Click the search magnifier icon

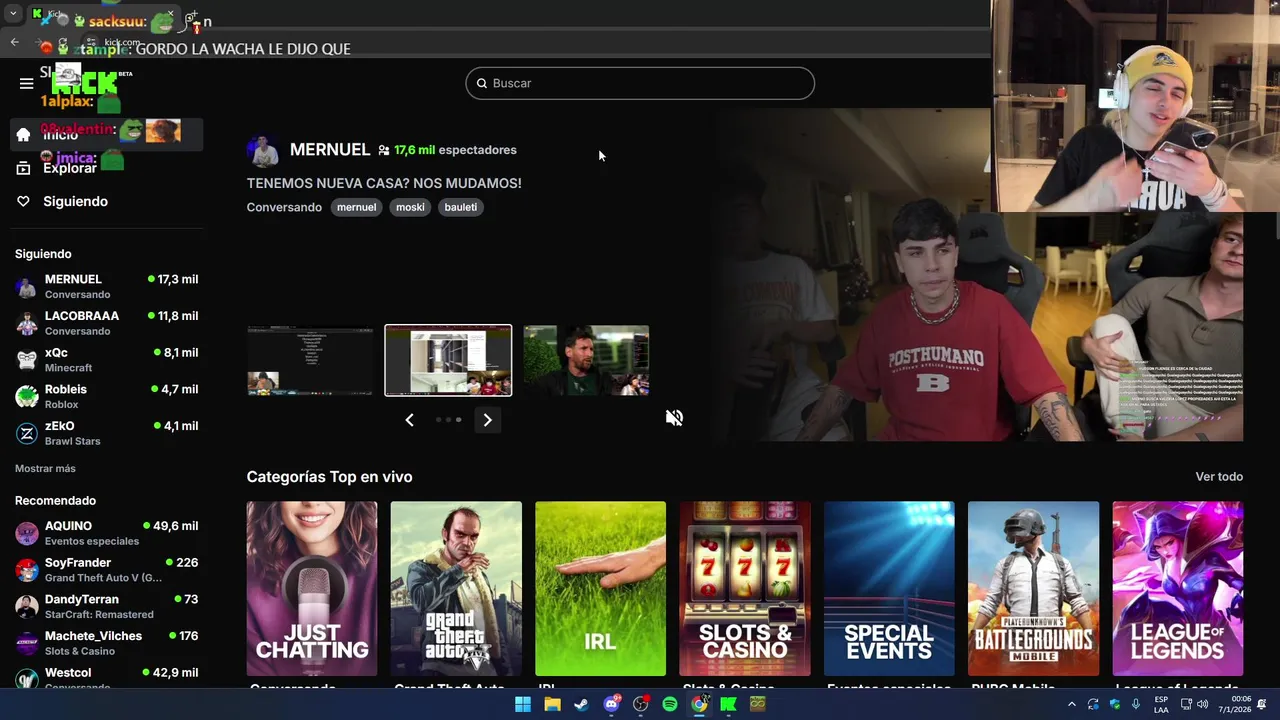point(481,83)
